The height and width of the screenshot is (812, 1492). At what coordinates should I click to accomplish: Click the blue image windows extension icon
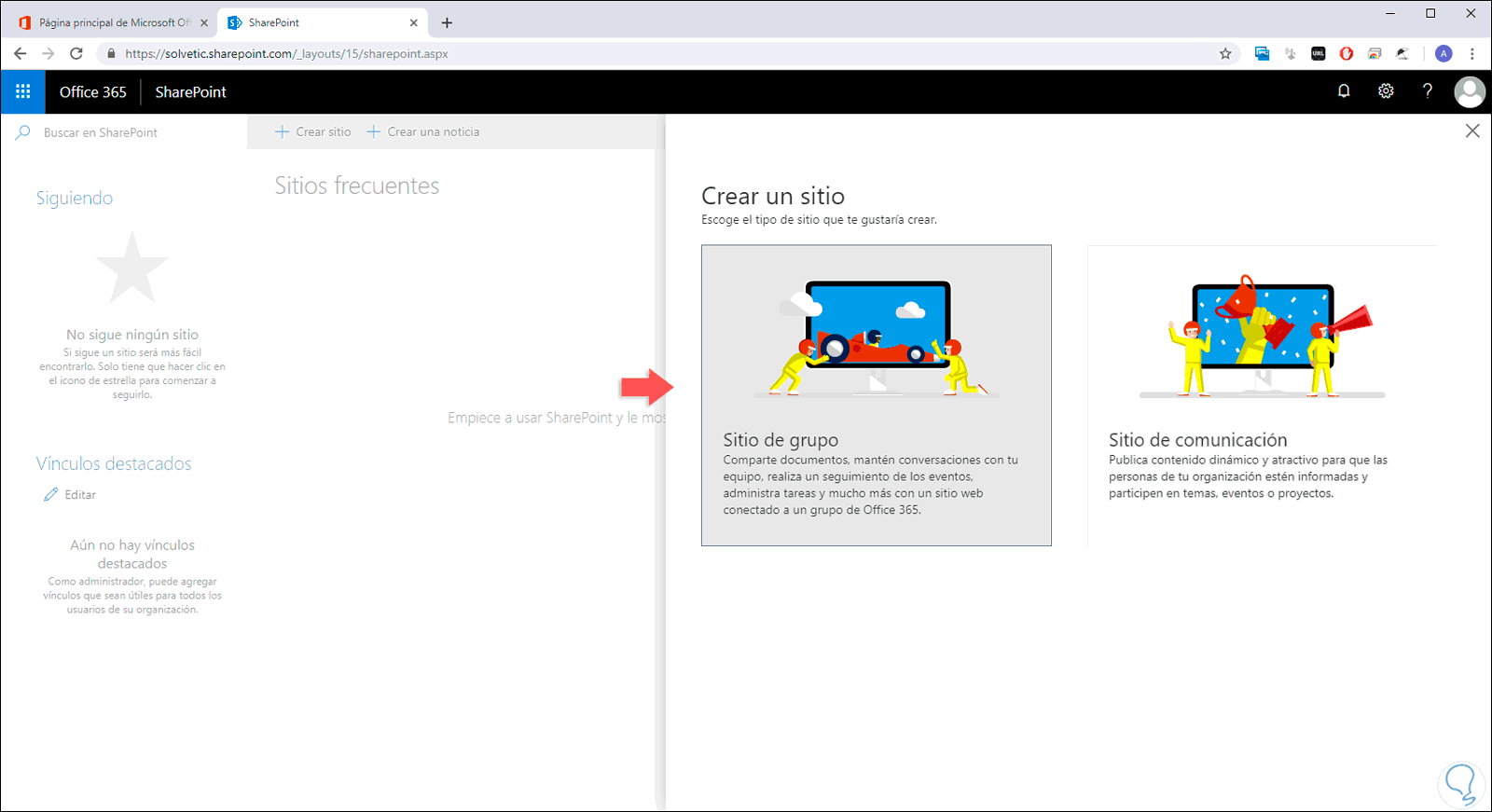coord(1262,54)
